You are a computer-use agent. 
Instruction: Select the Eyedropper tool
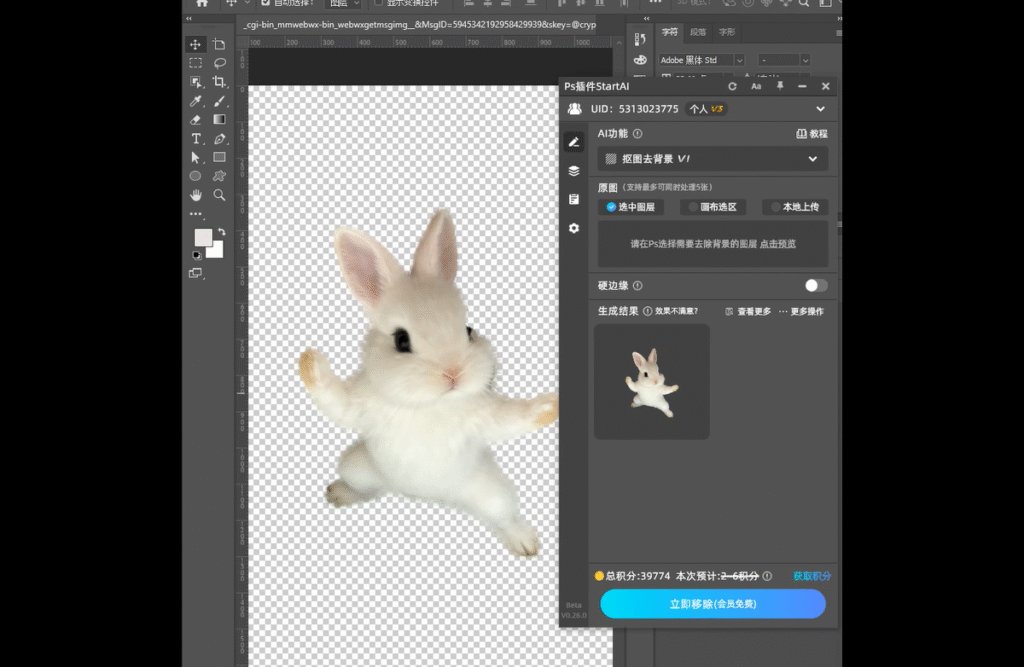pos(195,101)
